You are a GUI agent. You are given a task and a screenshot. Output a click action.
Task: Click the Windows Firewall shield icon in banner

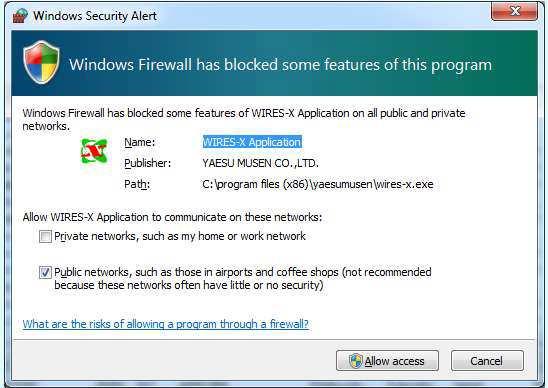pos(41,62)
